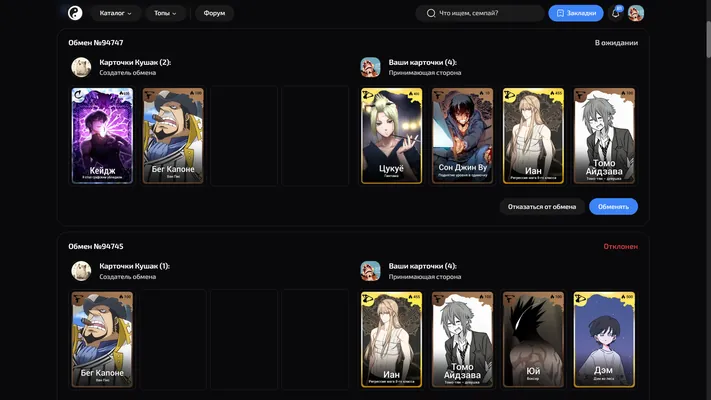Screen dimensions: 711x400
Task: Select the Цукуё card
Action: [x=391, y=136]
